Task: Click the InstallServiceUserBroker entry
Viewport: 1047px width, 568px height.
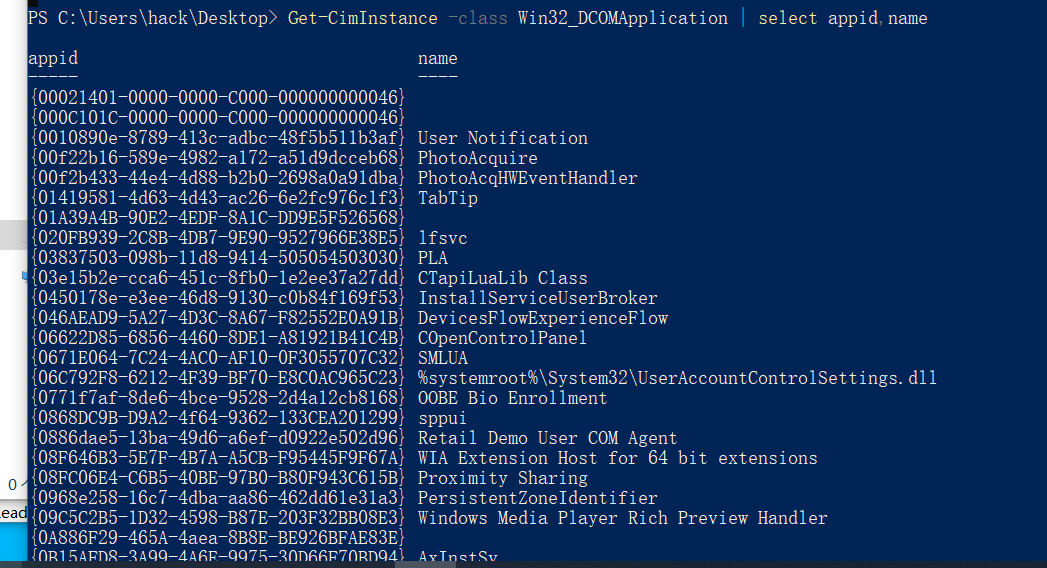Action: click(x=537, y=298)
